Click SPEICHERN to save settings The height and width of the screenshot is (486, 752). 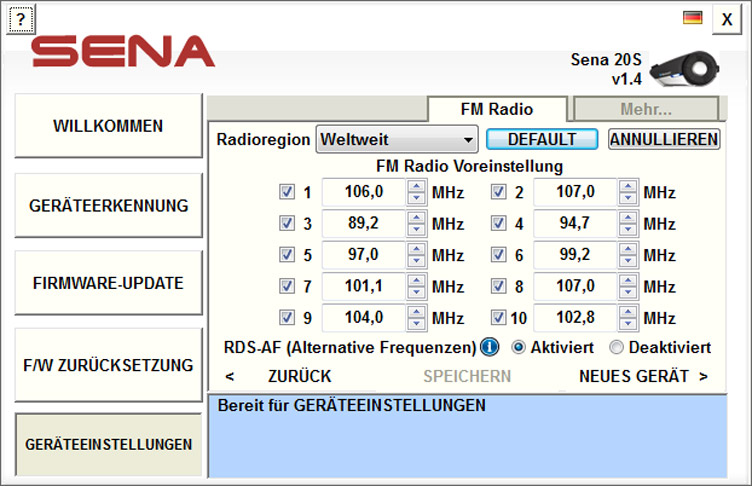pos(467,376)
